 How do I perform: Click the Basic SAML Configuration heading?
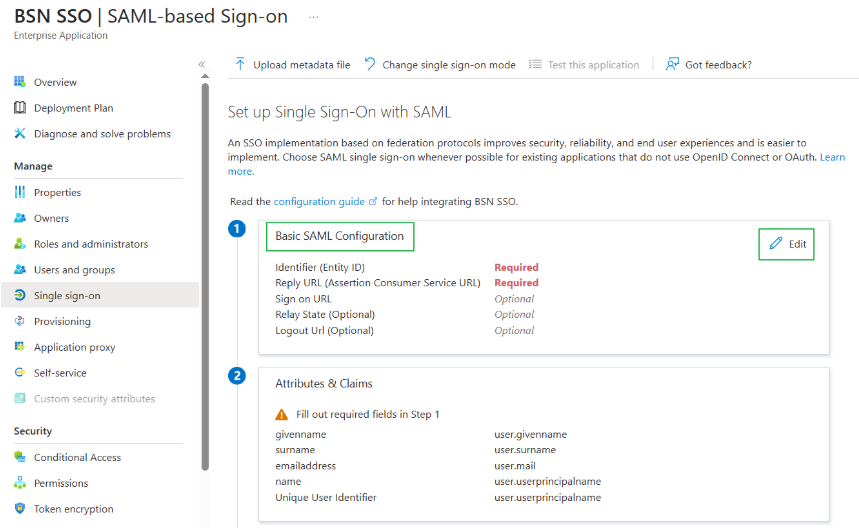coord(339,236)
